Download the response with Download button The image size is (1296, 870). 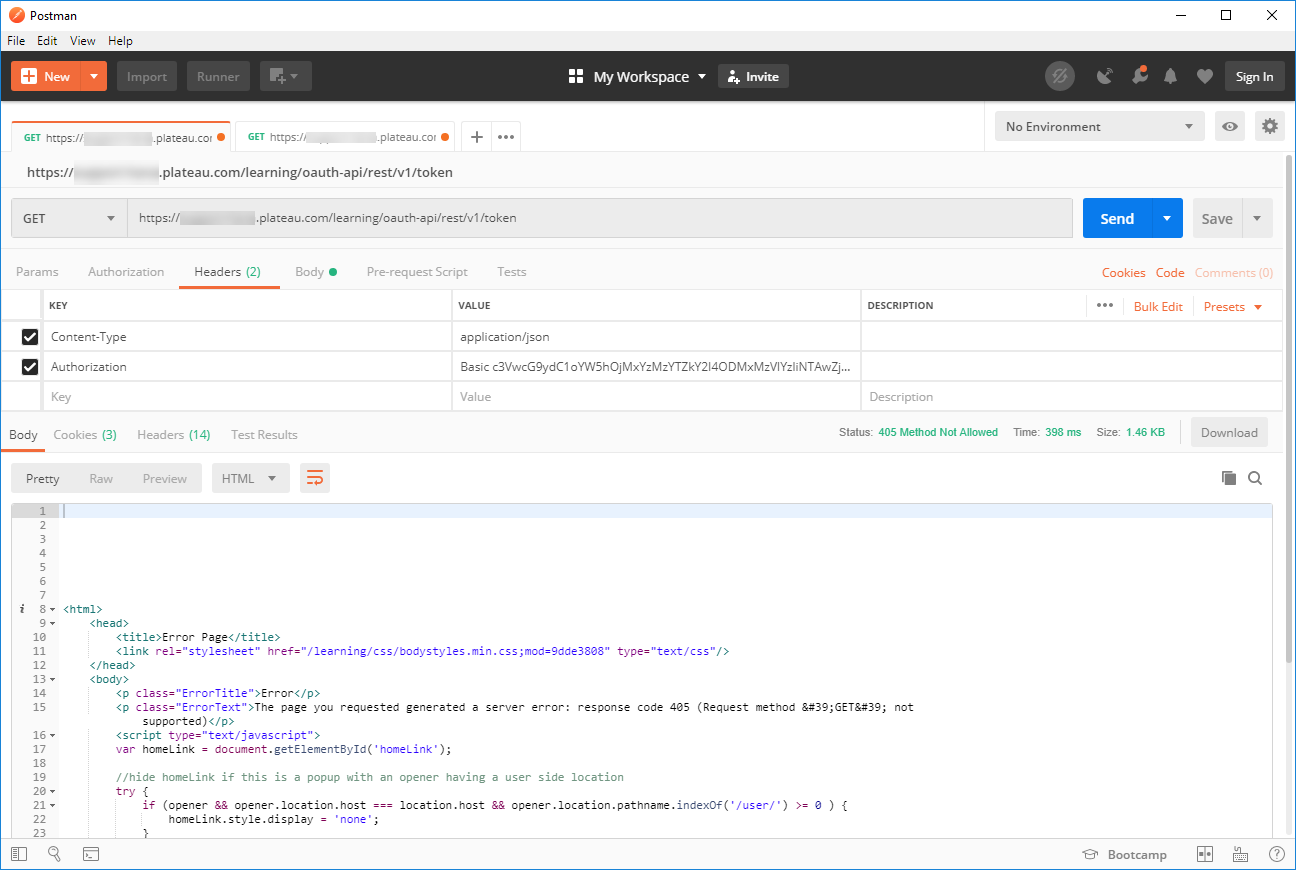tap(1230, 432)
